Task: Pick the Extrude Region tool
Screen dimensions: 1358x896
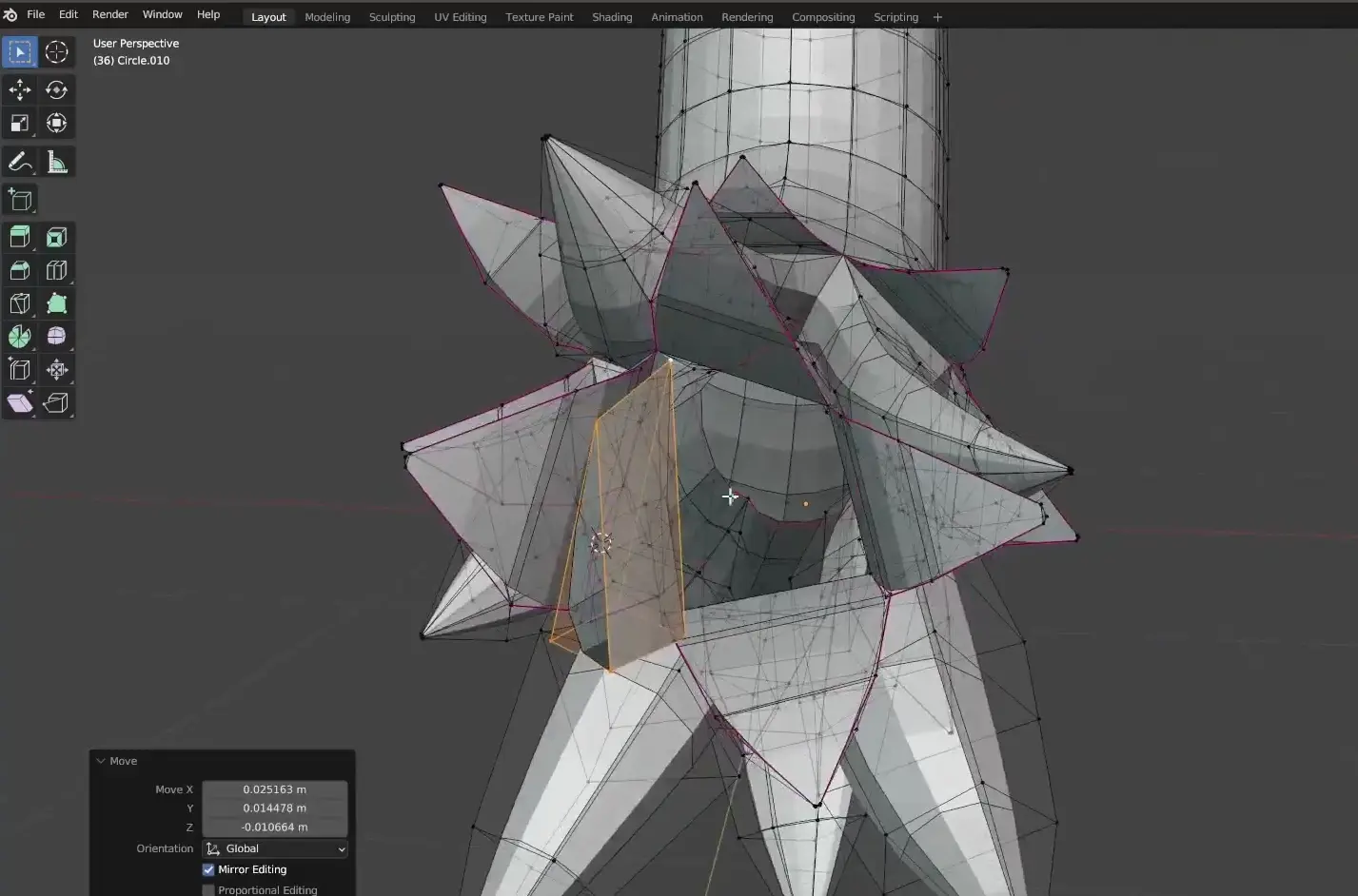Action: [20, 237]
